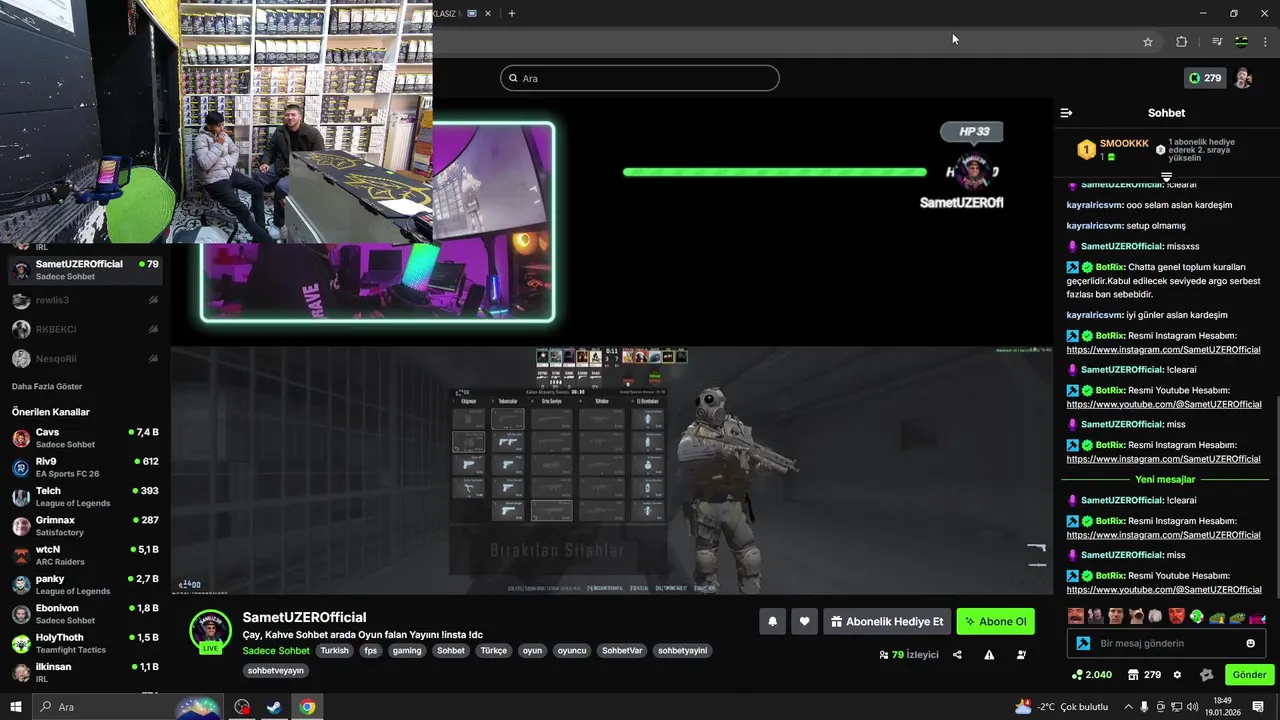Screen dimensions: 1280x720
Task: Open the emoji picker in chat input
Action: [x=1251, y=643]
